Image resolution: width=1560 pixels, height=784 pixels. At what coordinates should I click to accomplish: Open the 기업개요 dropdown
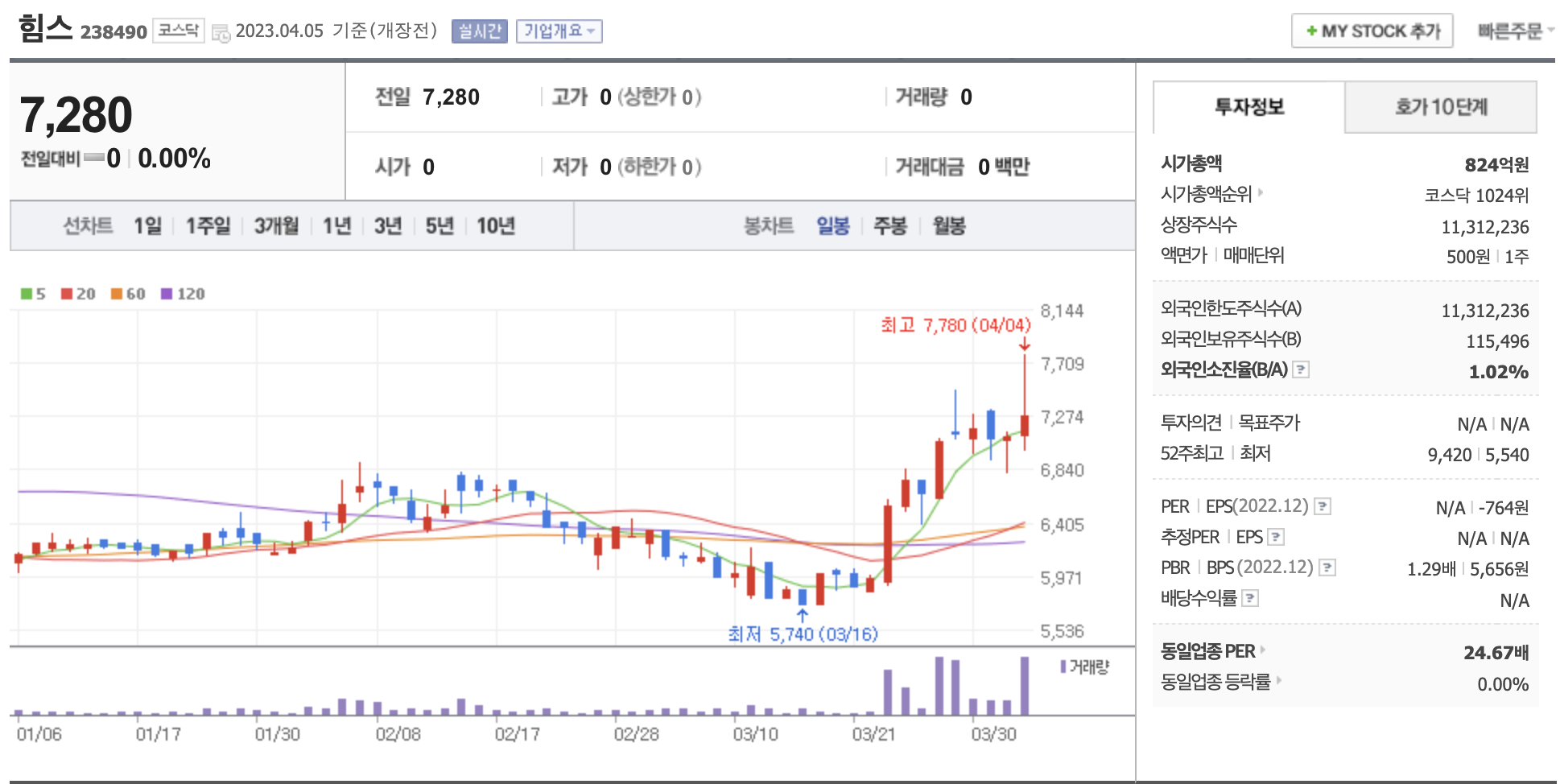click(559, 31)
